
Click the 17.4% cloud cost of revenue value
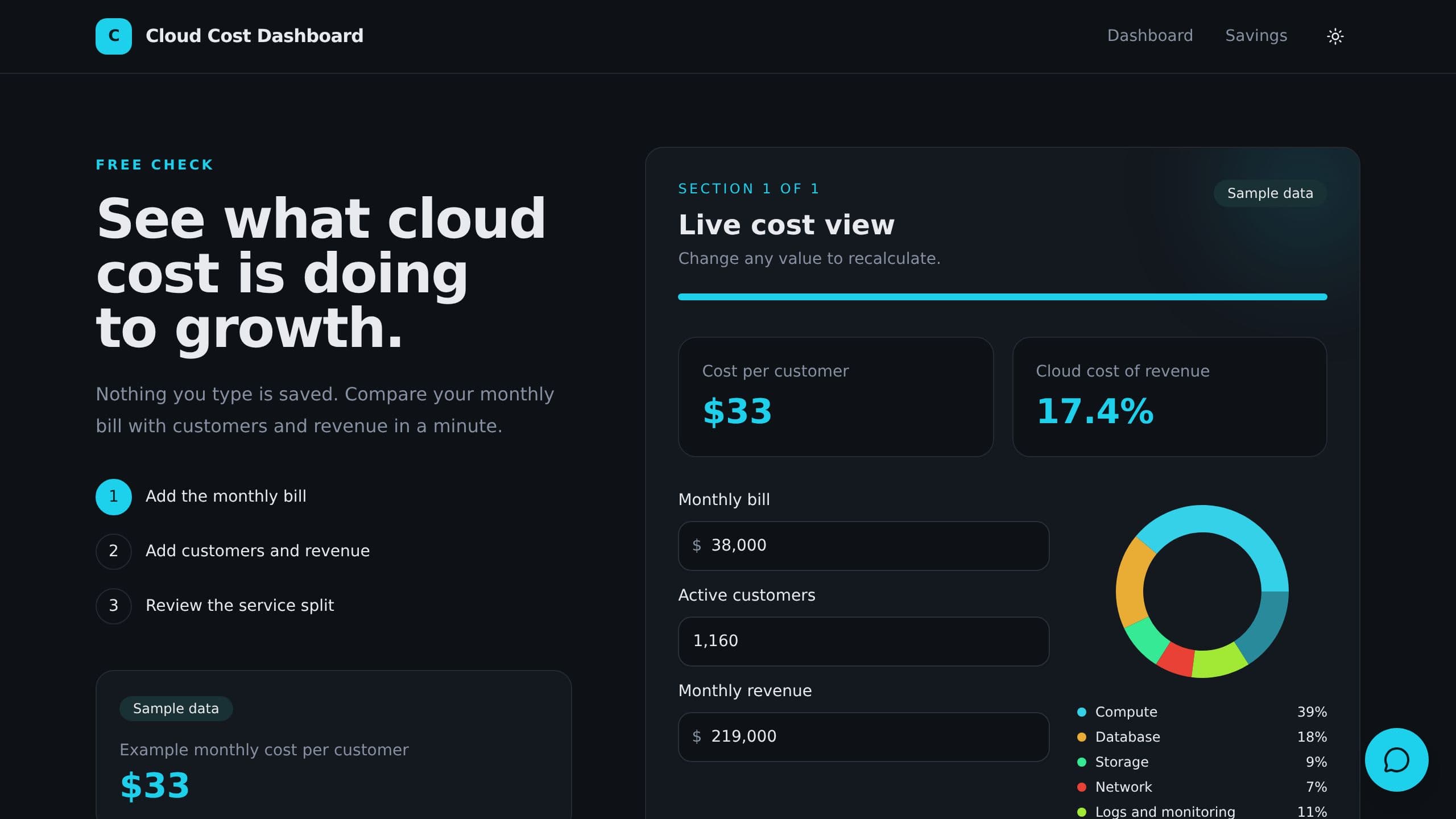1095,412
